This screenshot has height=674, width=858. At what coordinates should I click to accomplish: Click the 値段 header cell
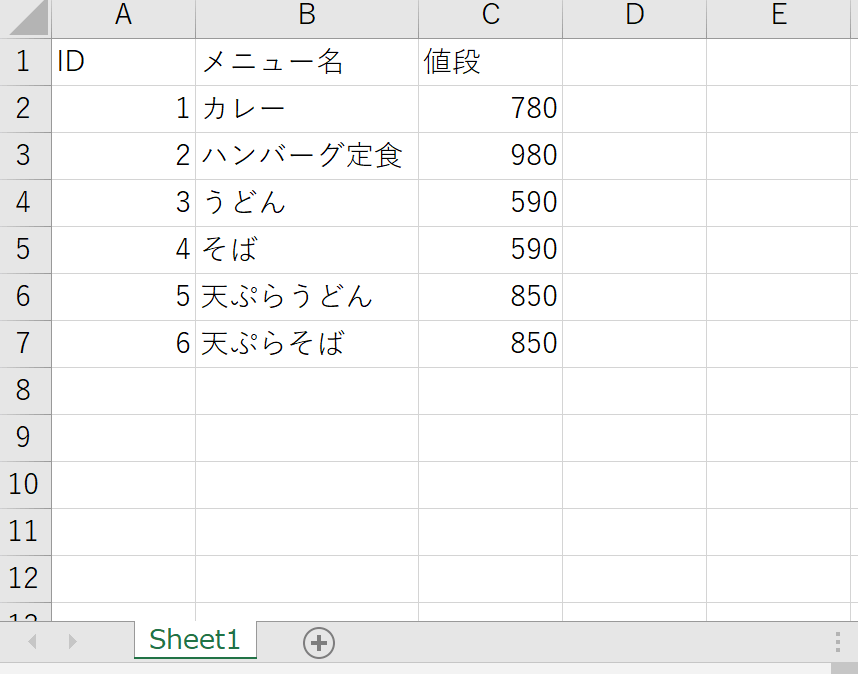(490, 62)
